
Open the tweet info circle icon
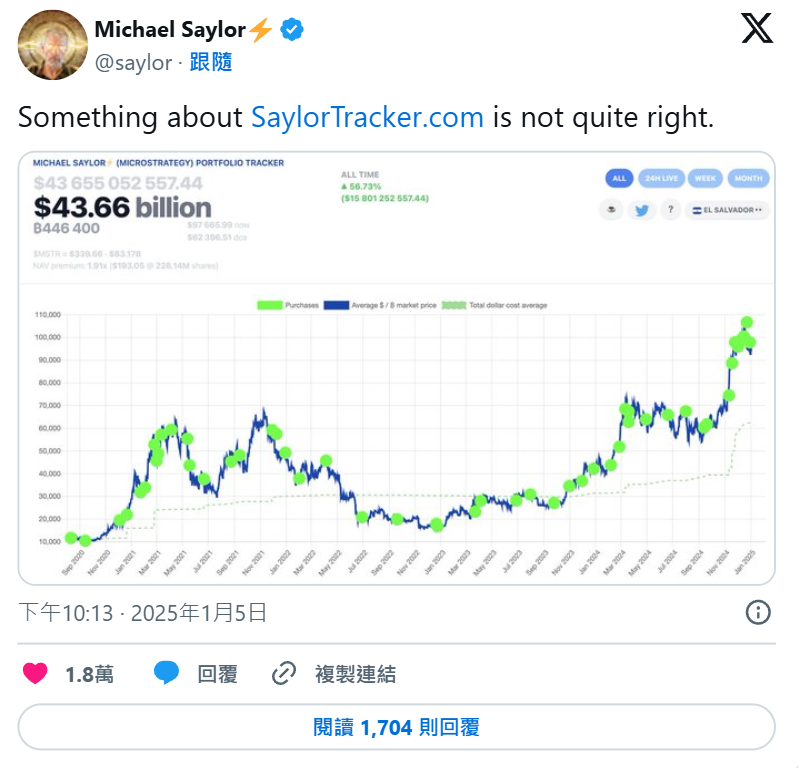click(758, 612)
